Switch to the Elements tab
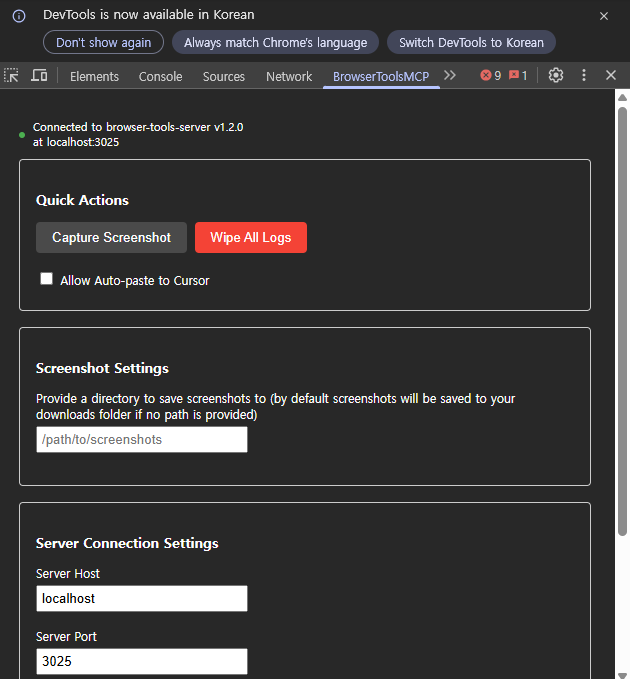The width and height of the screenshot is (630, 679). (94, 77)
